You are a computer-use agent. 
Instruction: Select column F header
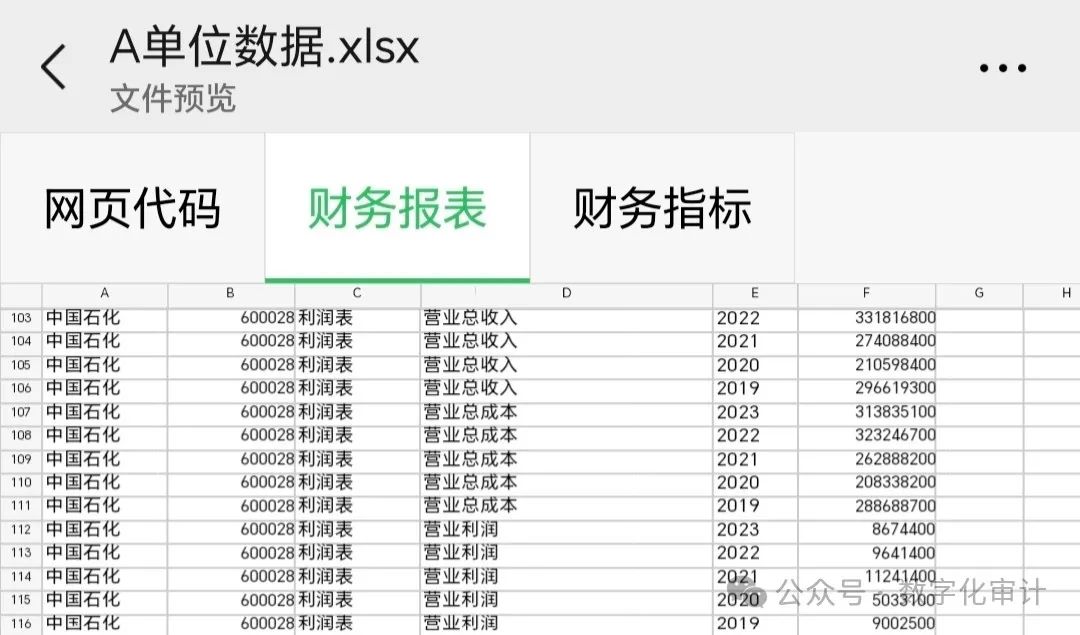point(866,293)
